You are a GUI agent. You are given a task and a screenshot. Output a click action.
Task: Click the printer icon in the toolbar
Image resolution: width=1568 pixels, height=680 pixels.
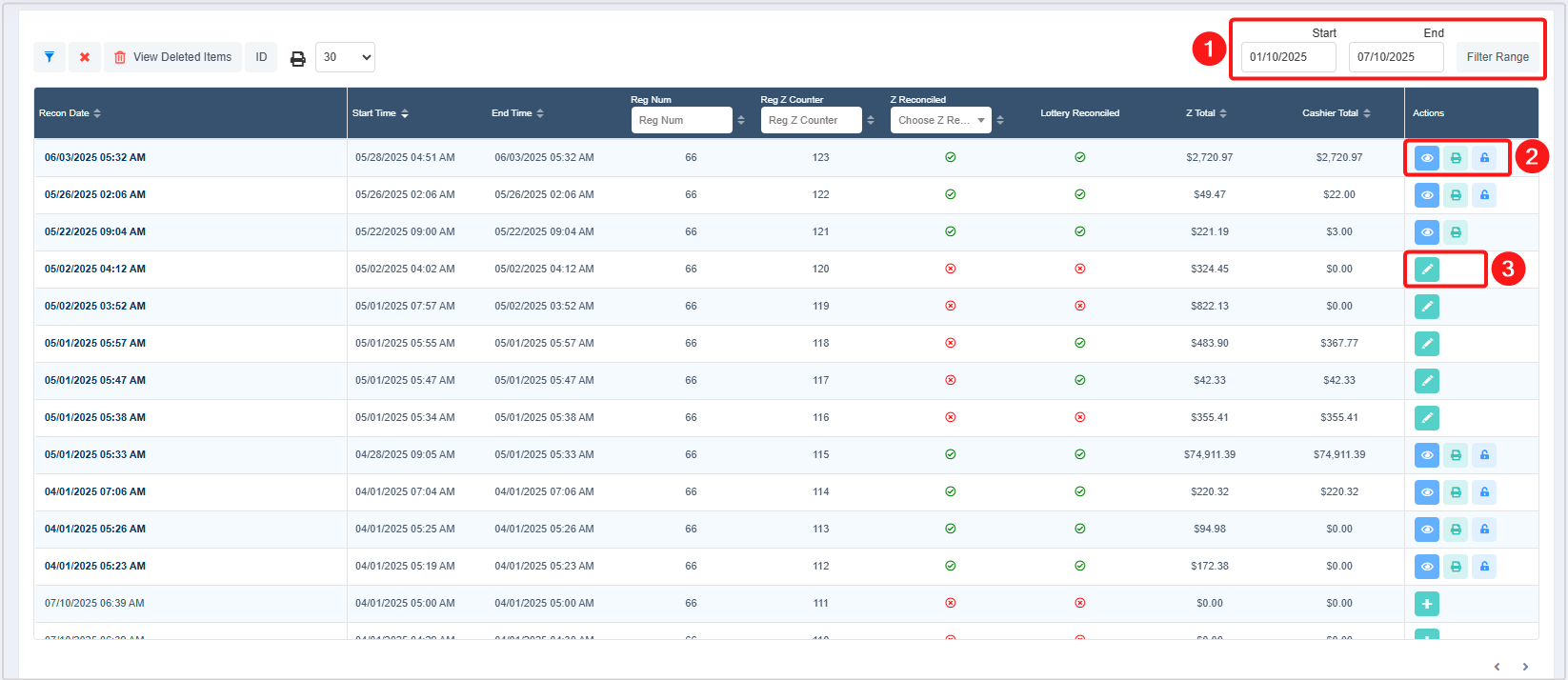tap(297, 58)
